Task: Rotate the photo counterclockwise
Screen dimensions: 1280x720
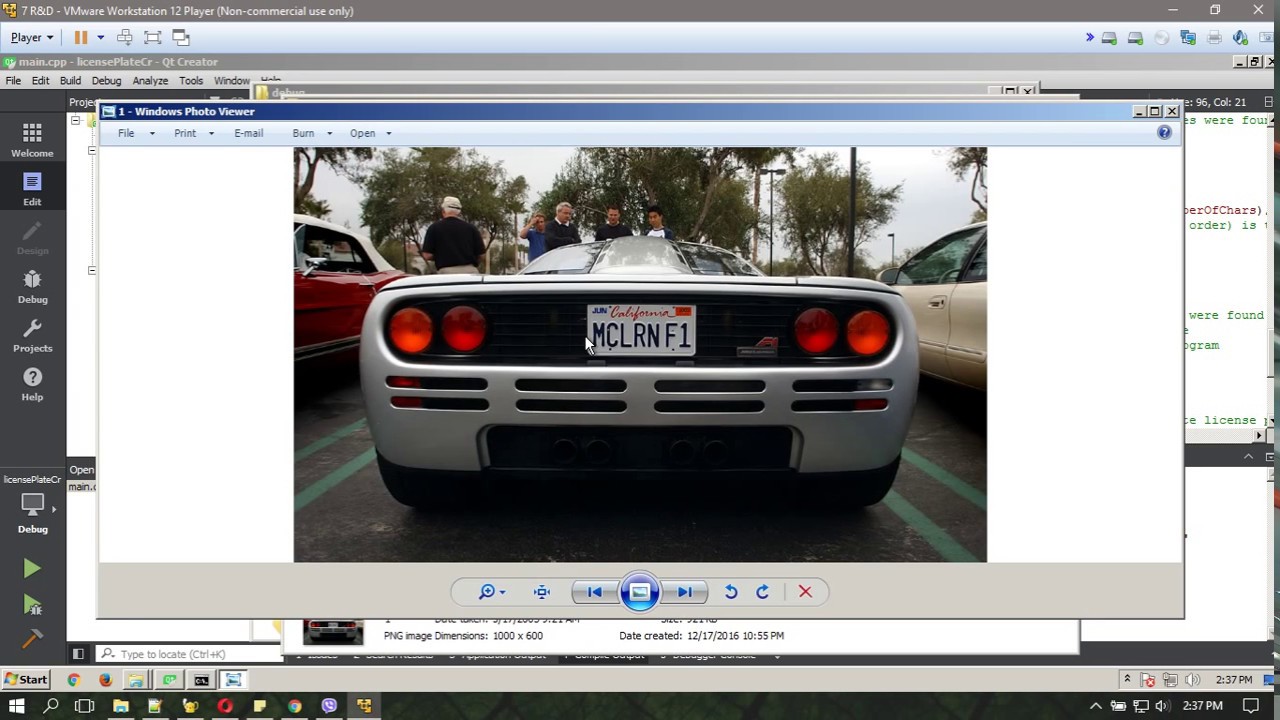Action: [x=731, y=592]
